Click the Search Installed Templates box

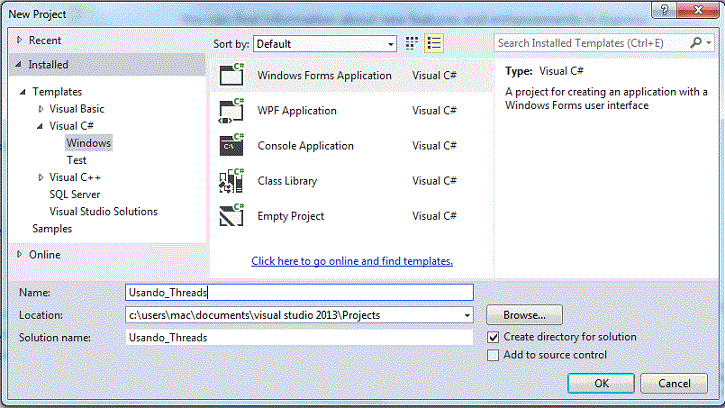592,43
